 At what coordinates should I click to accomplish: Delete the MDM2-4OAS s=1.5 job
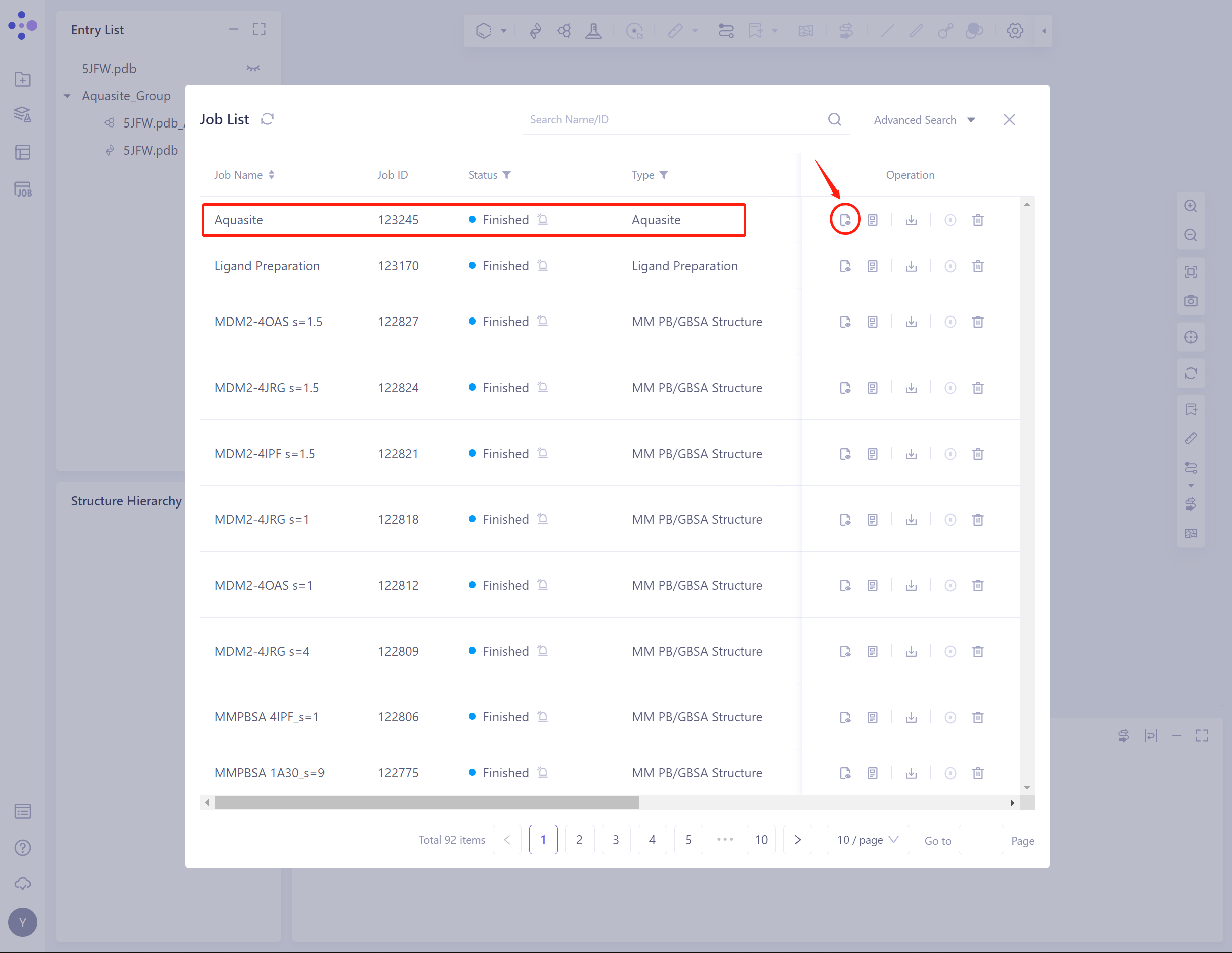pyautogui.click(x=978, y=322)
